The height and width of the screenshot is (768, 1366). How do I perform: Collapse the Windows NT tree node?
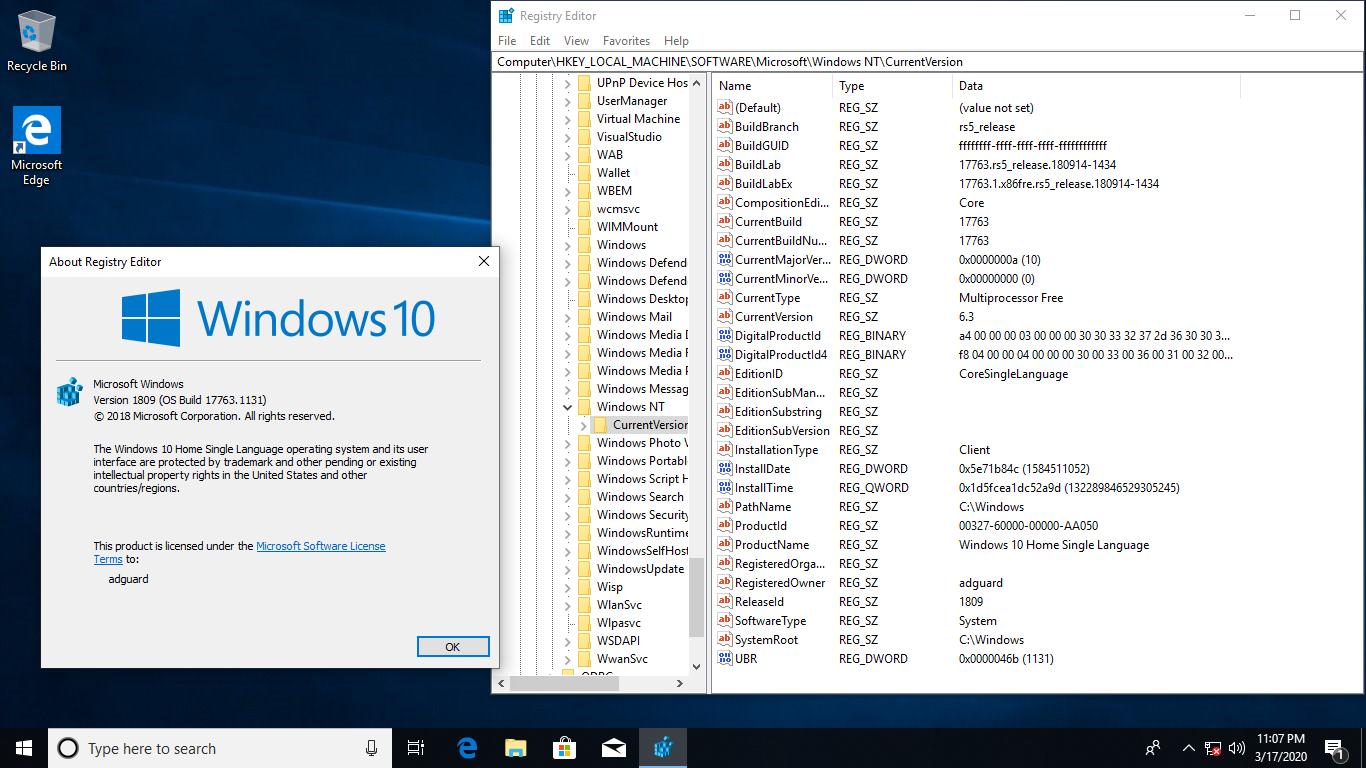567,407
